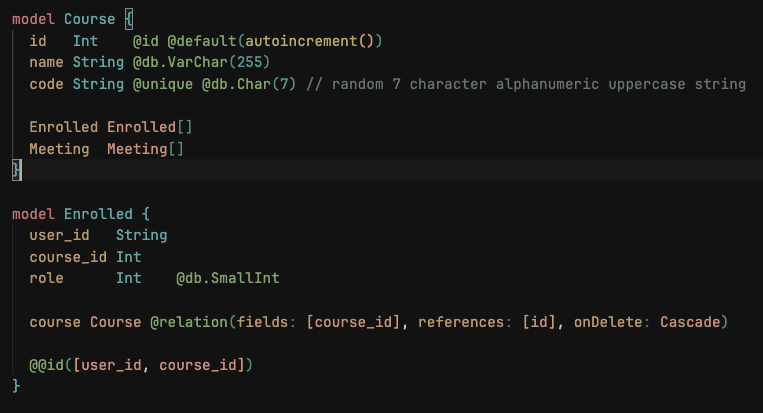Click the opening brace after Course
The height and width of the screenshot is (413, 763).
point(129,19)
